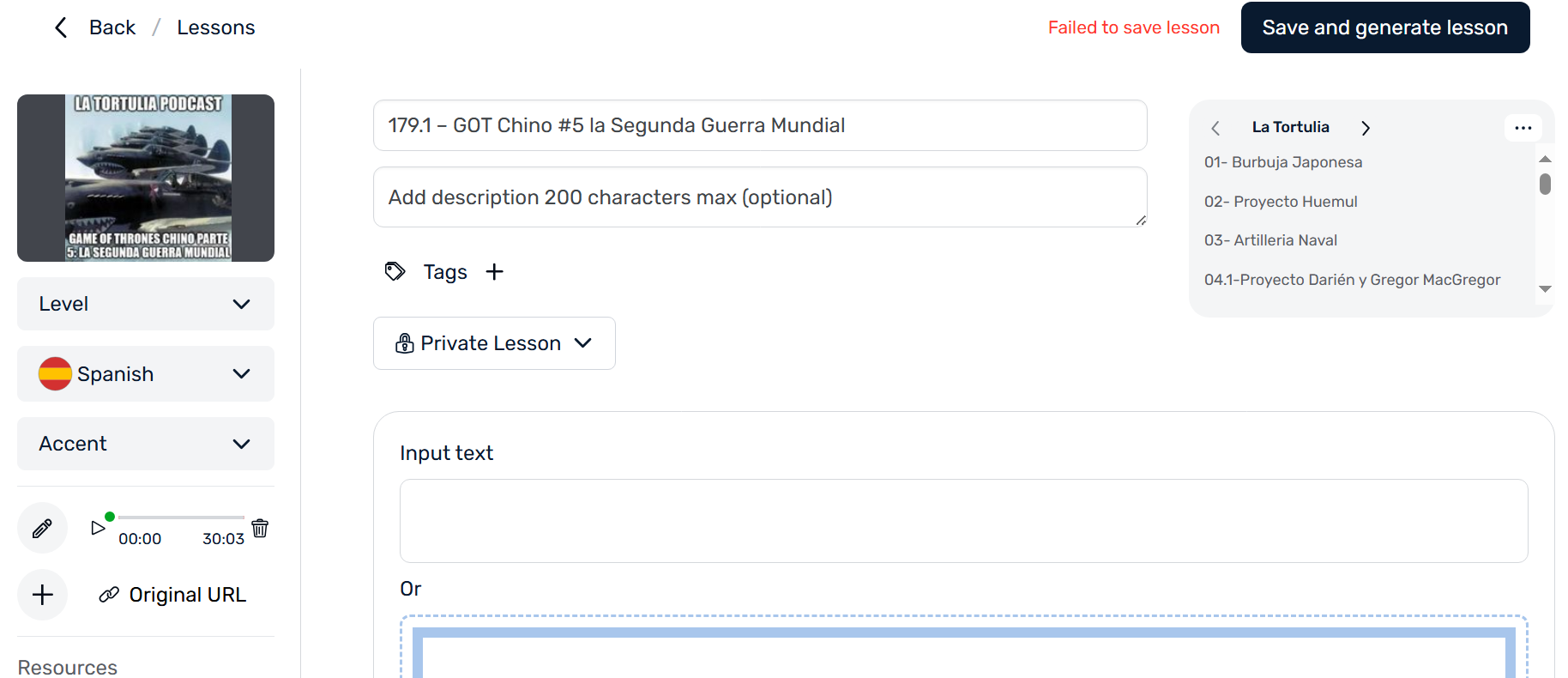The height and width of the screenshot is (678, 1568).
Task: Click the pencil edit audio icon
Action: (42, 528)
